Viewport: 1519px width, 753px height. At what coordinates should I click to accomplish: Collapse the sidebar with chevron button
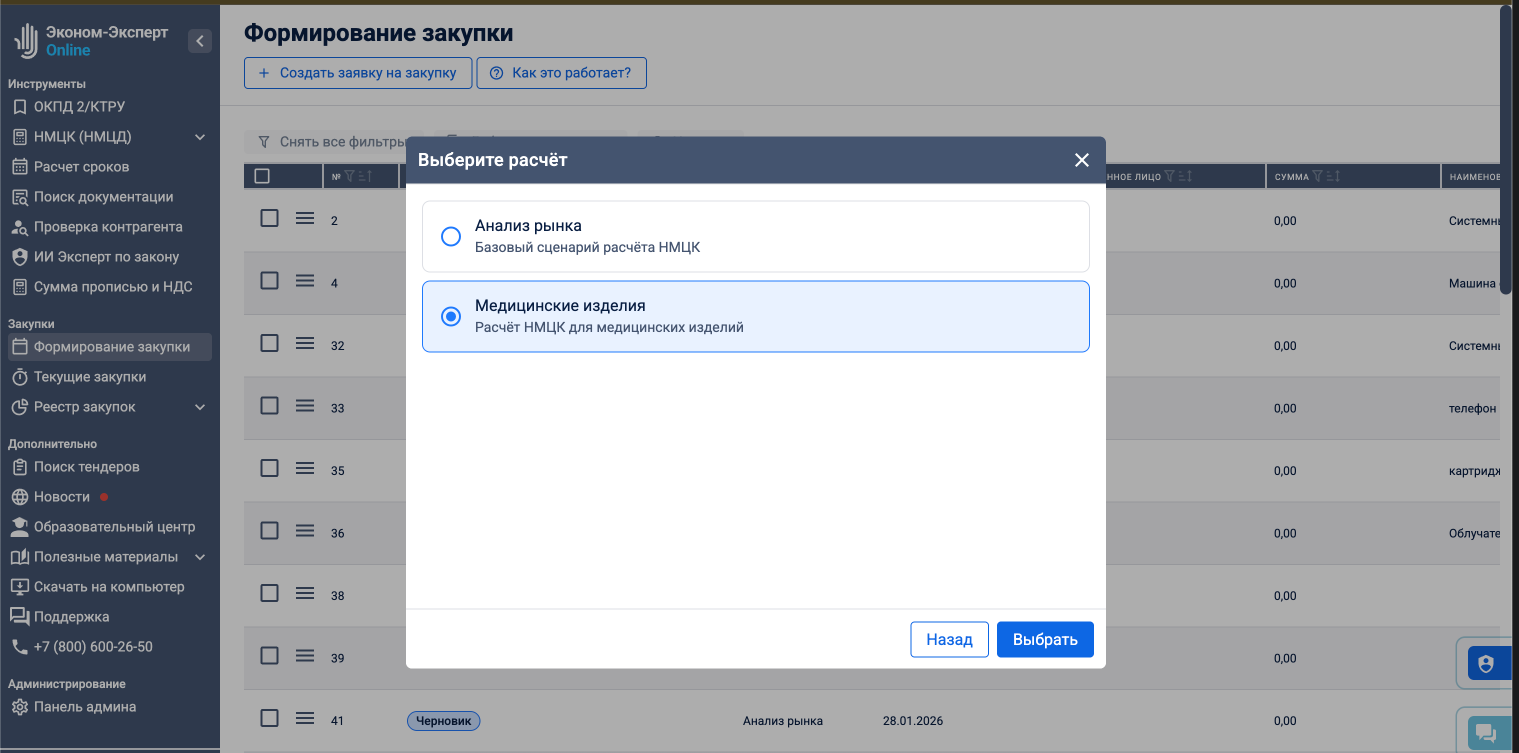click(x=200, y=41)
